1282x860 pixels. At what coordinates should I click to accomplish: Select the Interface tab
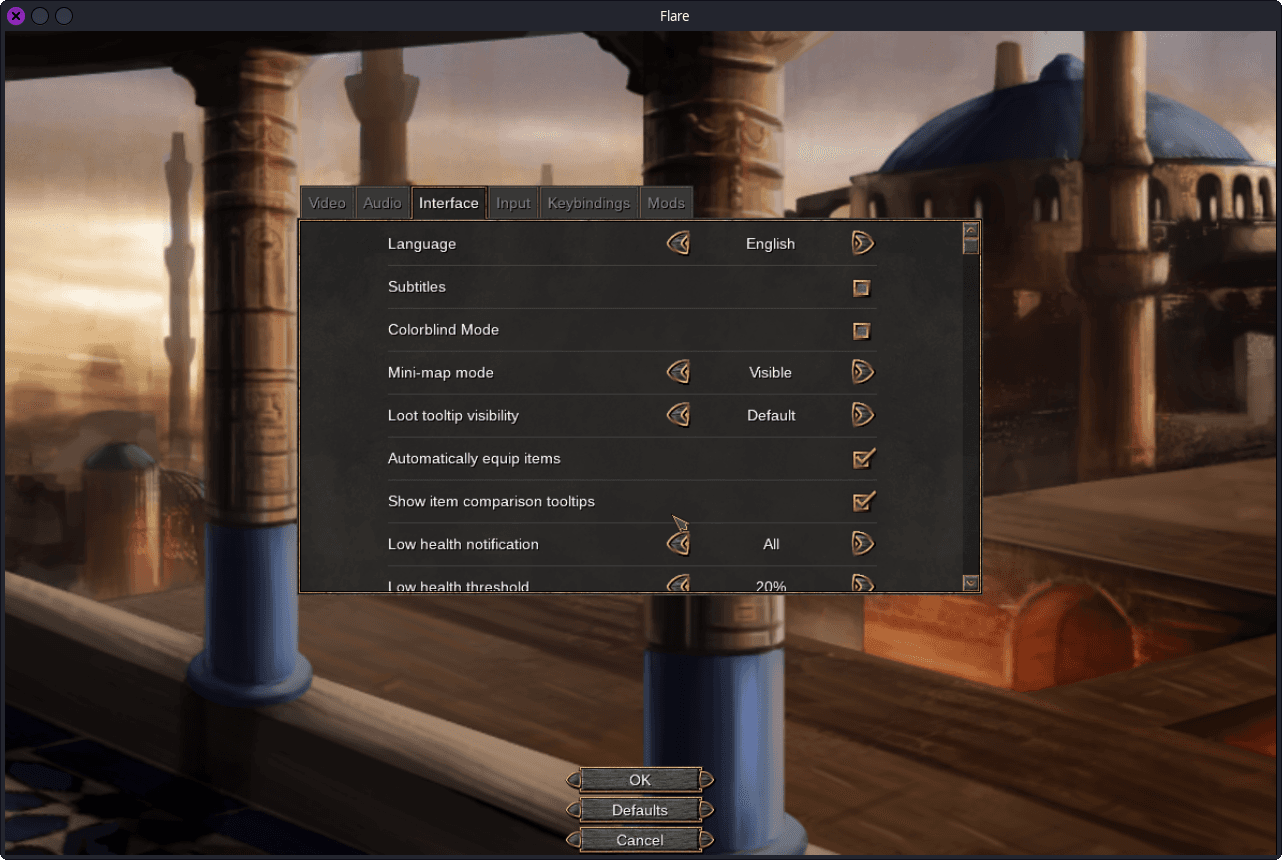coord(449,203)
